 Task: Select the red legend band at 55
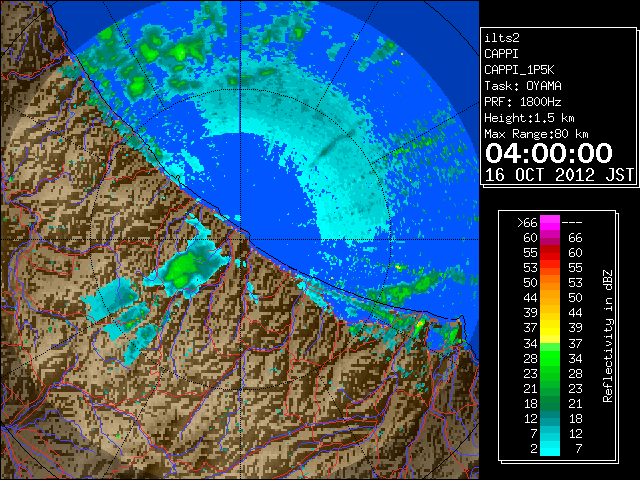(x=550, y=253)
